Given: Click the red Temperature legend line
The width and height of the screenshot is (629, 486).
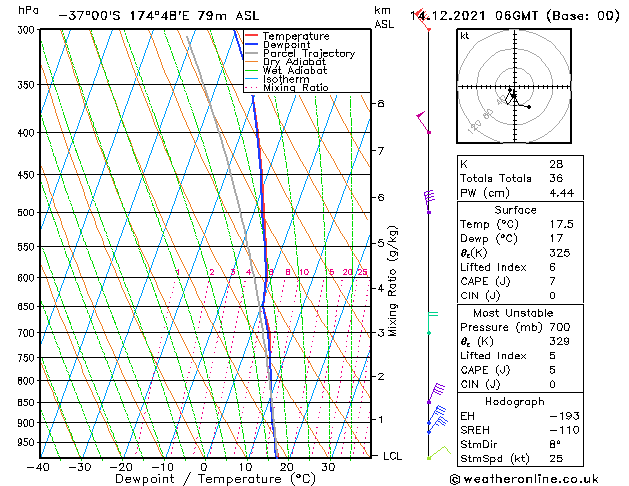Looking at the screenshot, I should click(x=251, y=36).
